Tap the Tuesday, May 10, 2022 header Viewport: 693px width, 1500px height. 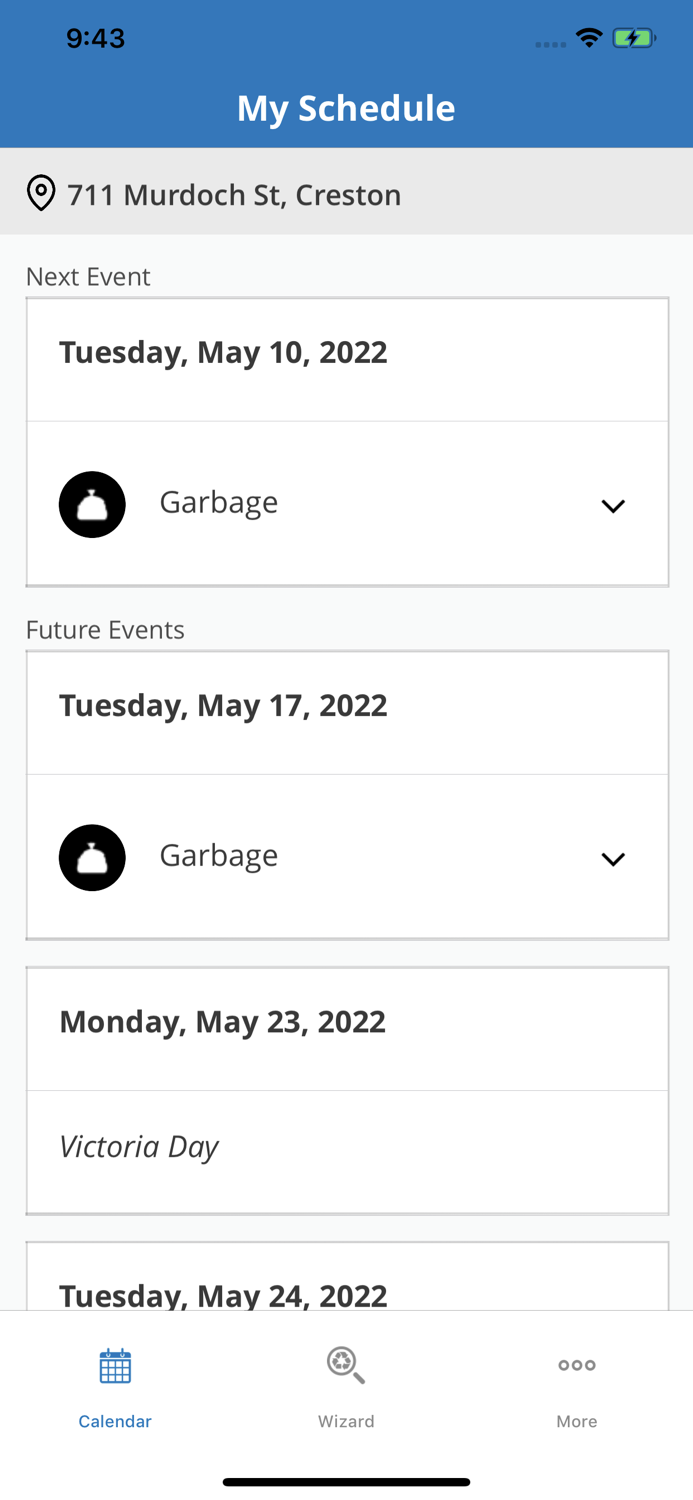click(223, 353)
